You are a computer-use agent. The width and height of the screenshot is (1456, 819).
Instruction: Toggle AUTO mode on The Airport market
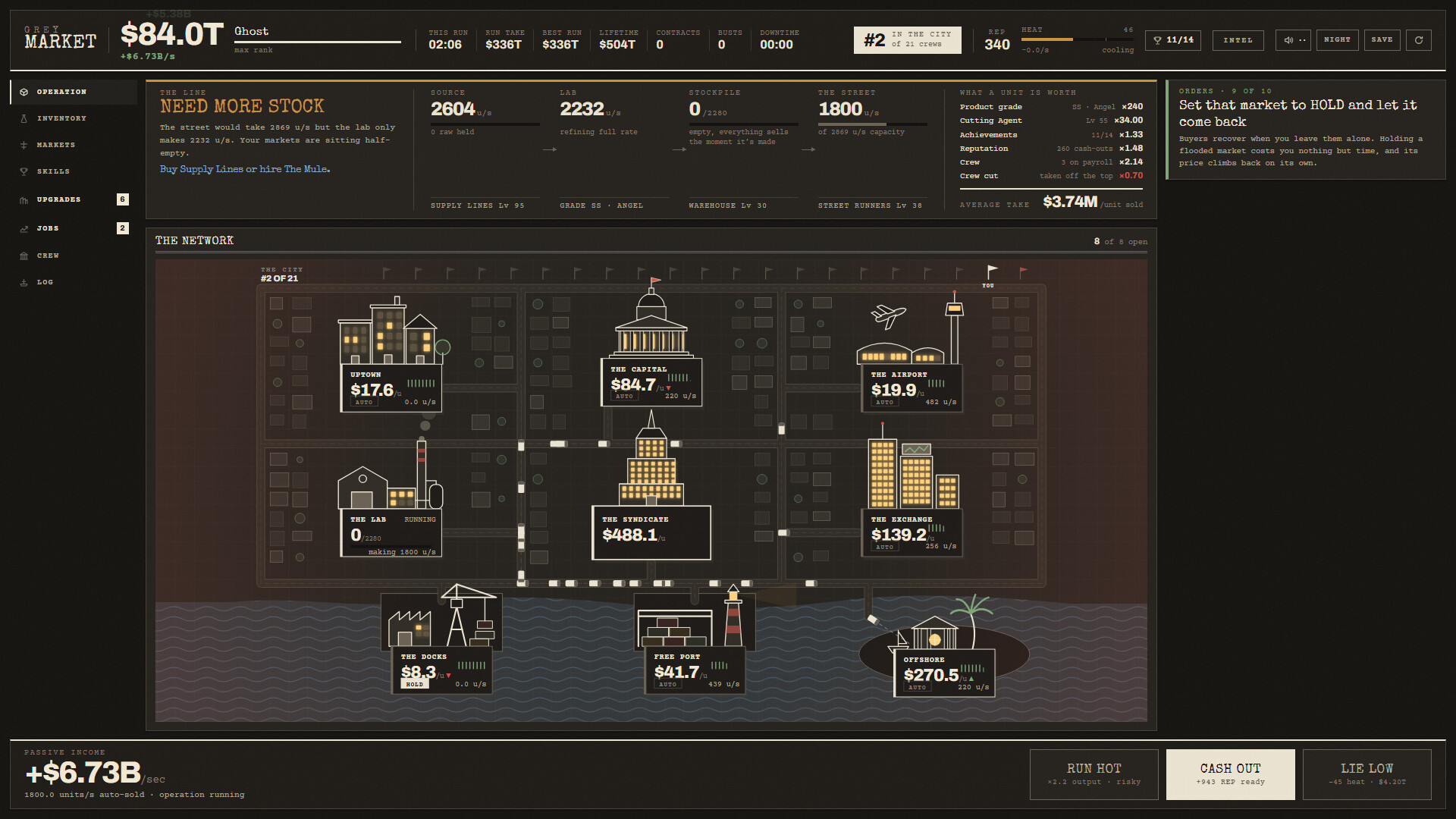pos(884,403)
